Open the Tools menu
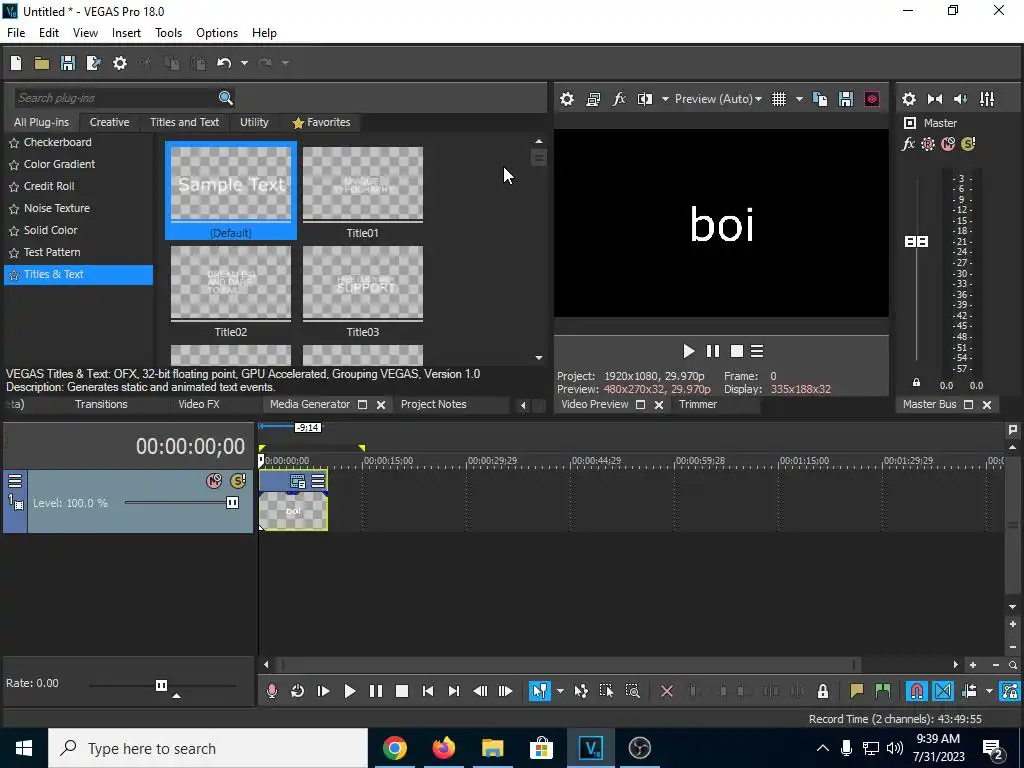Viewport: 1024px width, 768px height. point(168,33)
